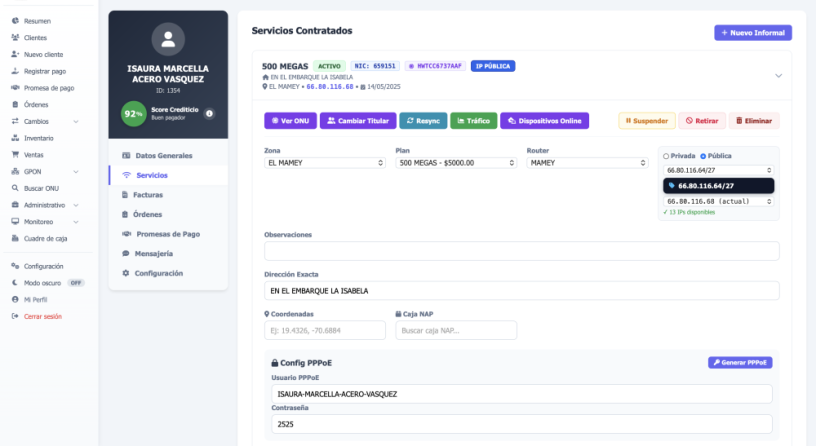Expand the Administrativo sidebar menu

click(x=76, y=205)
